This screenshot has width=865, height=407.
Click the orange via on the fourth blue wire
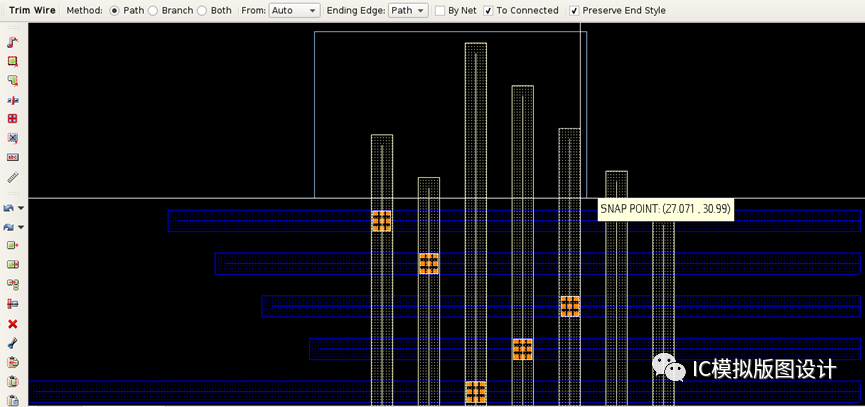tap(522, 349)
